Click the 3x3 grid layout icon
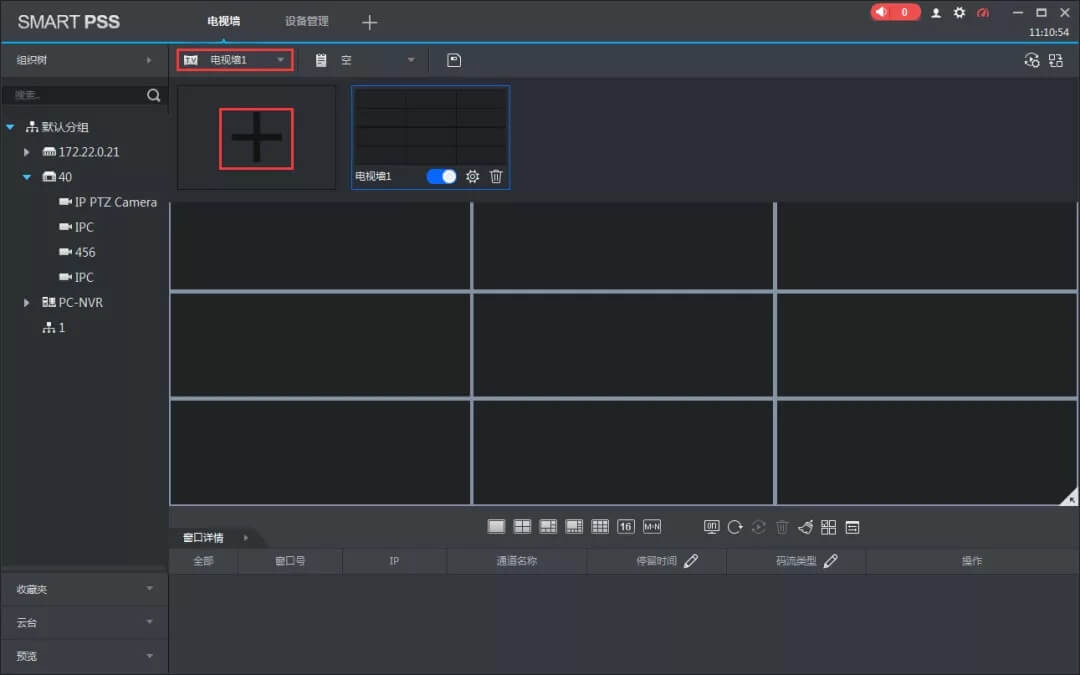Screen dimensions: 1080x675 tap(600, 527)
